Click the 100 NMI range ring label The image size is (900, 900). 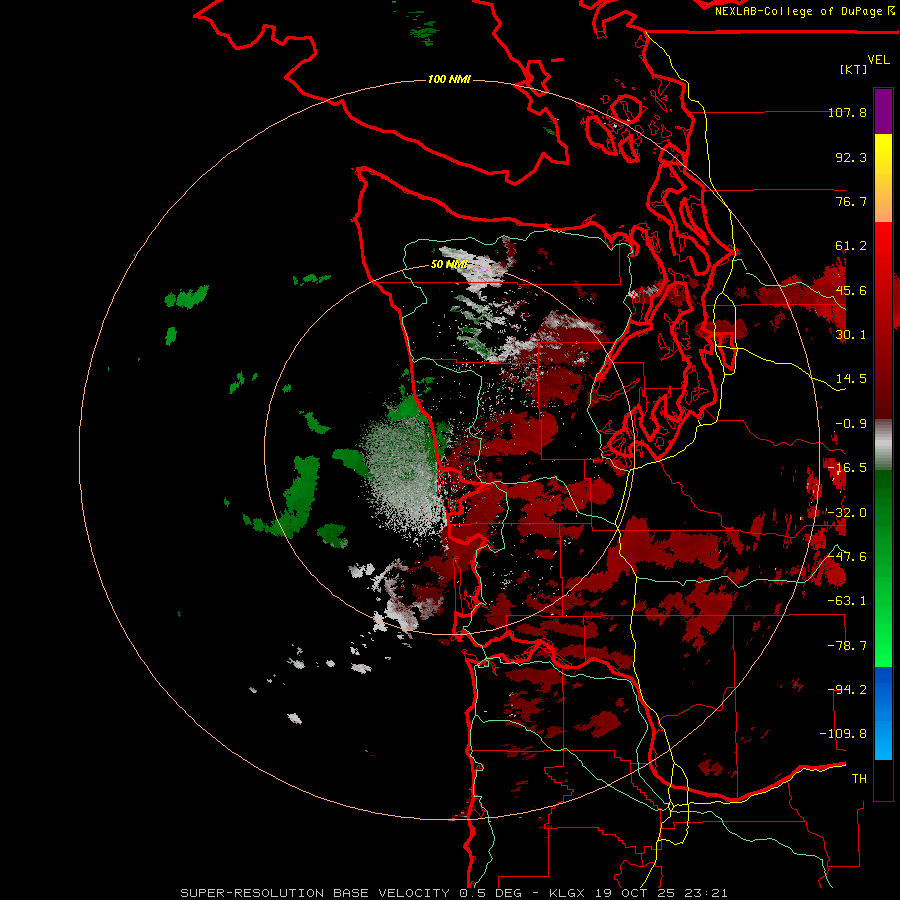449,79
